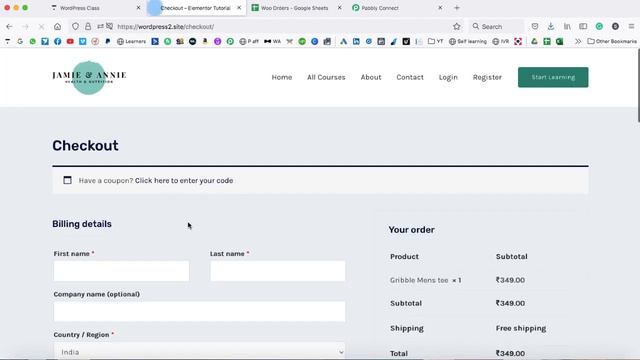This screenshot has width=640, height=360.
Task: Open the All Courses menu item
Action: 326,77
